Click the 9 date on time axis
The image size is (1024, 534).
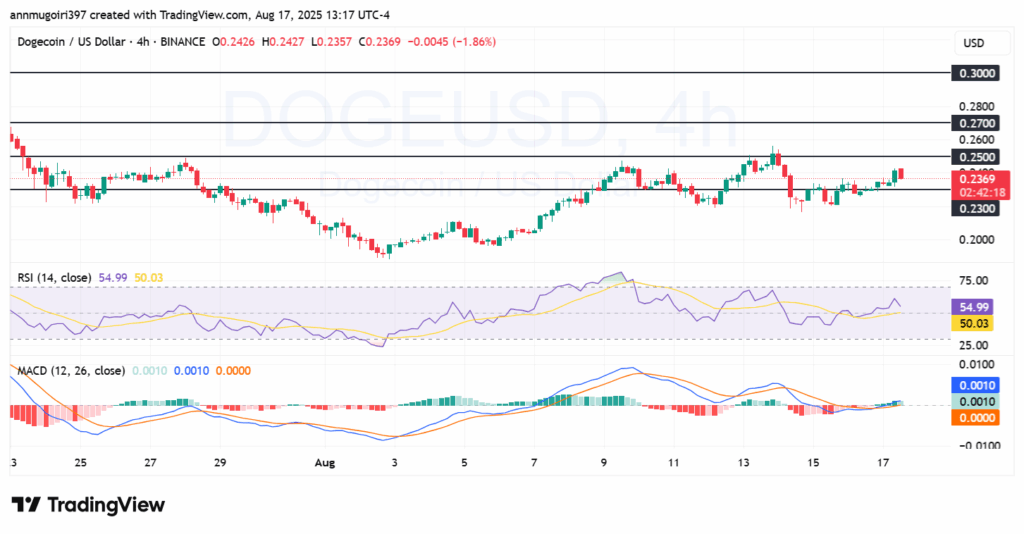click(x=603, y=463)
